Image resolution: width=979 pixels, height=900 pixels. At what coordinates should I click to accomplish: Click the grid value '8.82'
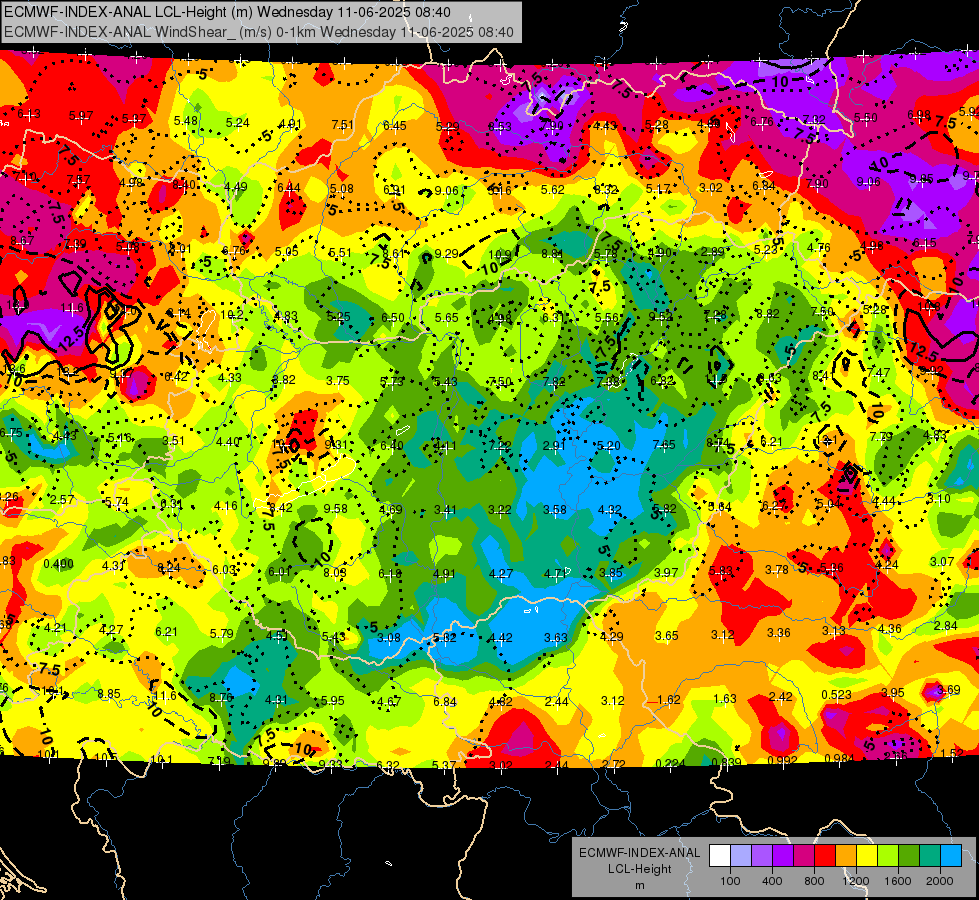pyautogui.click(x=768, y=314)
